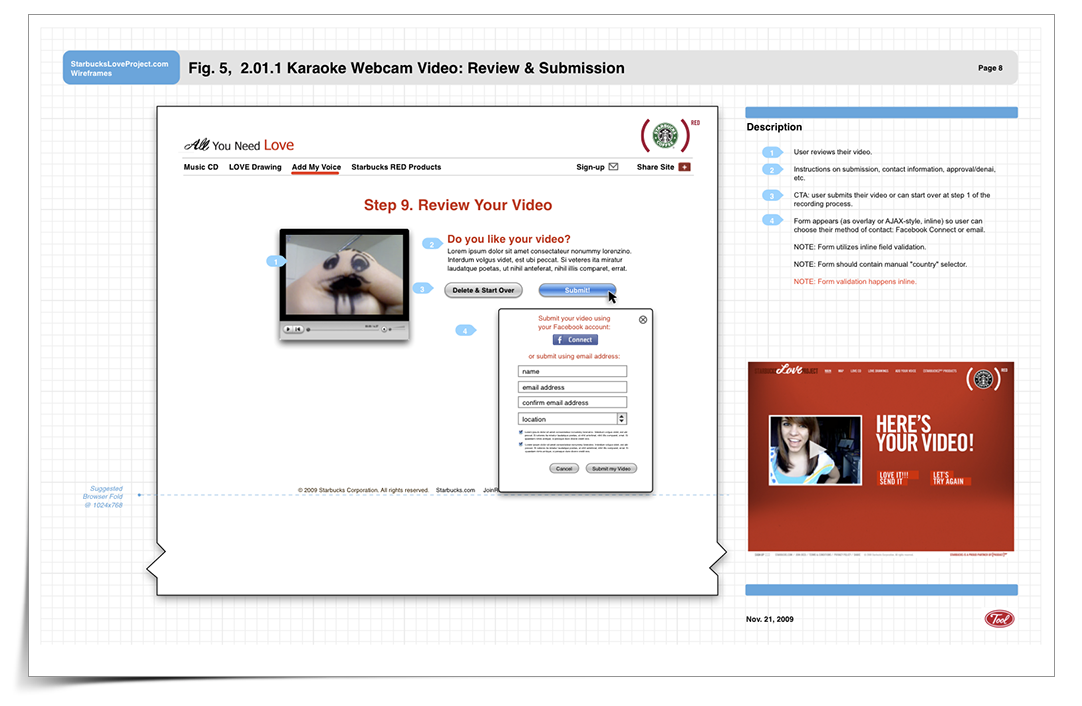Click the email address input field
Viewport: 1082px width, 706px height.
click(x=572, y=387)
